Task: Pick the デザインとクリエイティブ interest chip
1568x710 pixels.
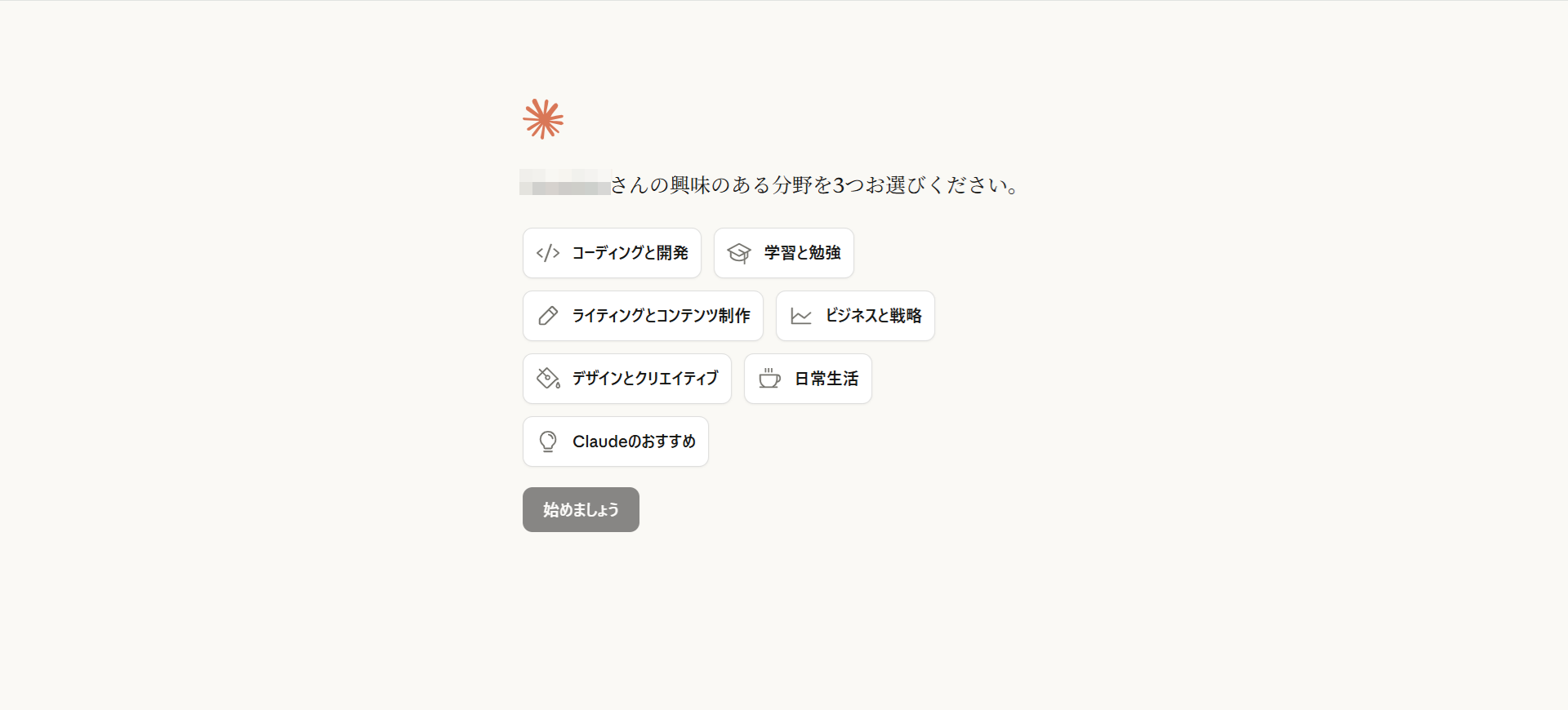Action: [x=644, y=379]
